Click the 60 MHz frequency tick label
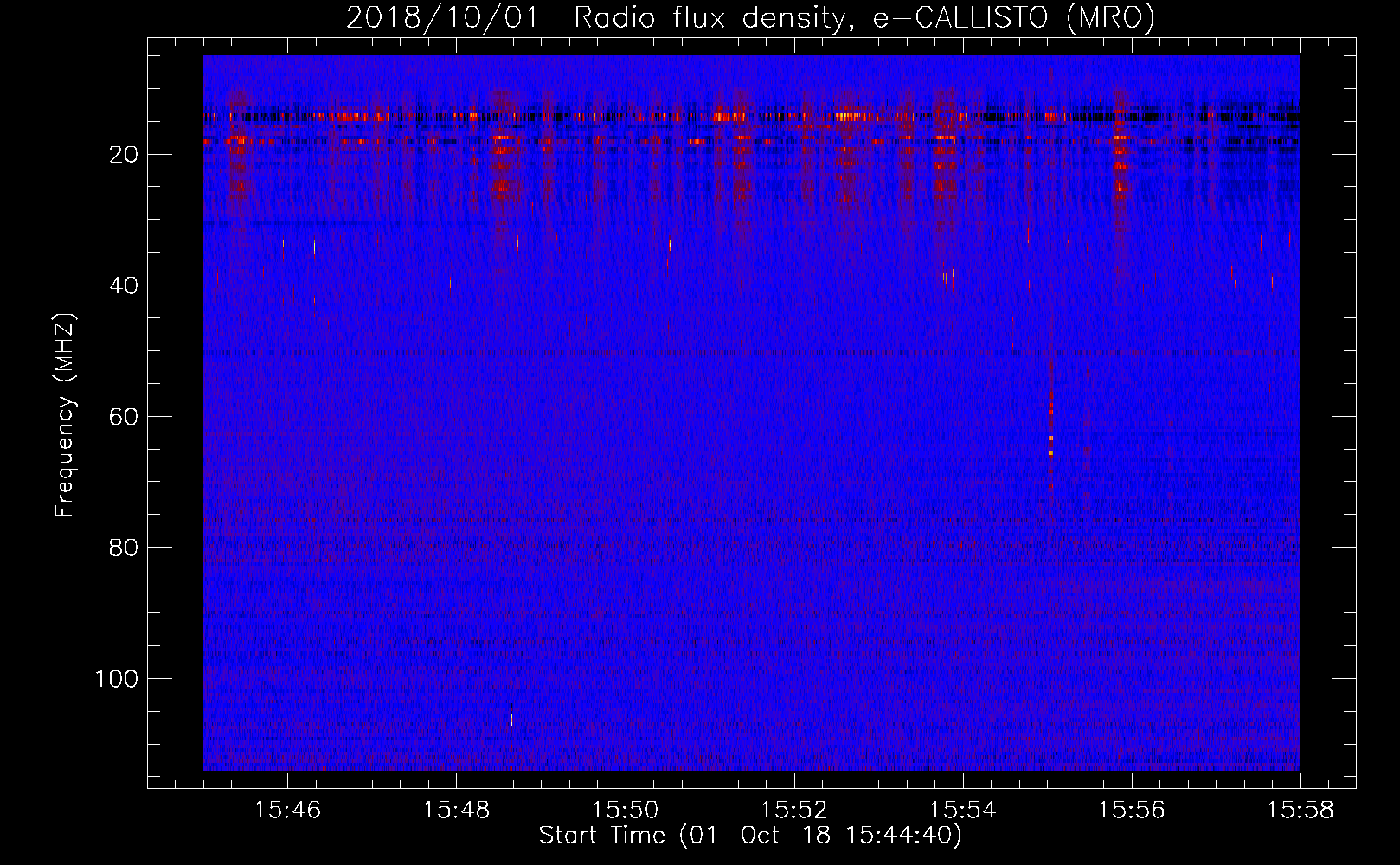 click(x=125, y=416)
